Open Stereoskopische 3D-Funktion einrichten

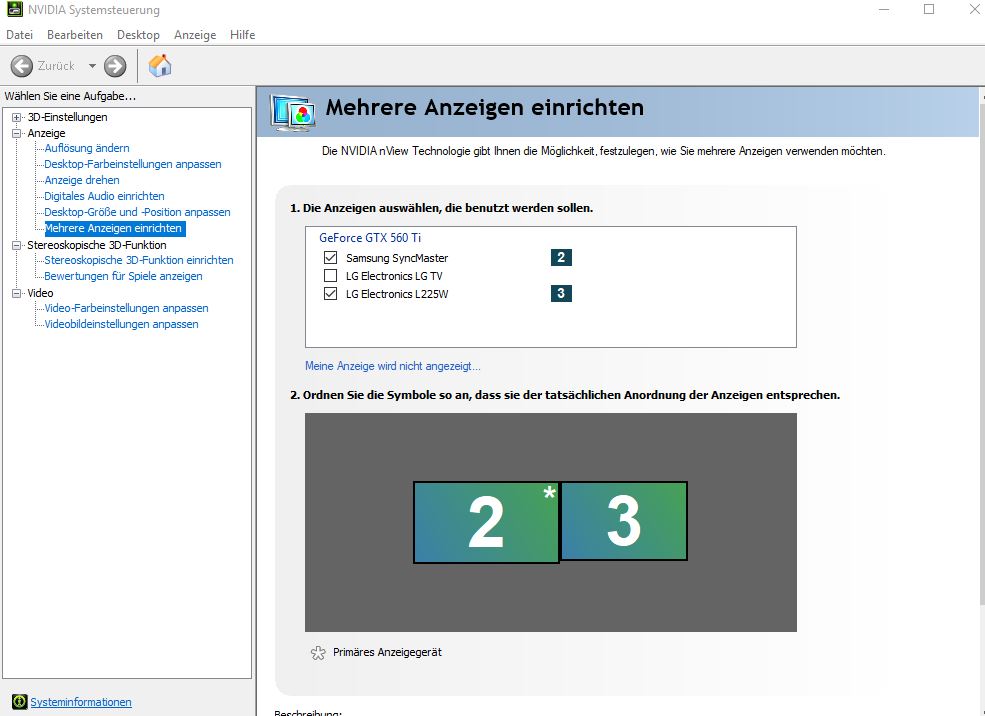pyautogui.click(x=139, y=260)
